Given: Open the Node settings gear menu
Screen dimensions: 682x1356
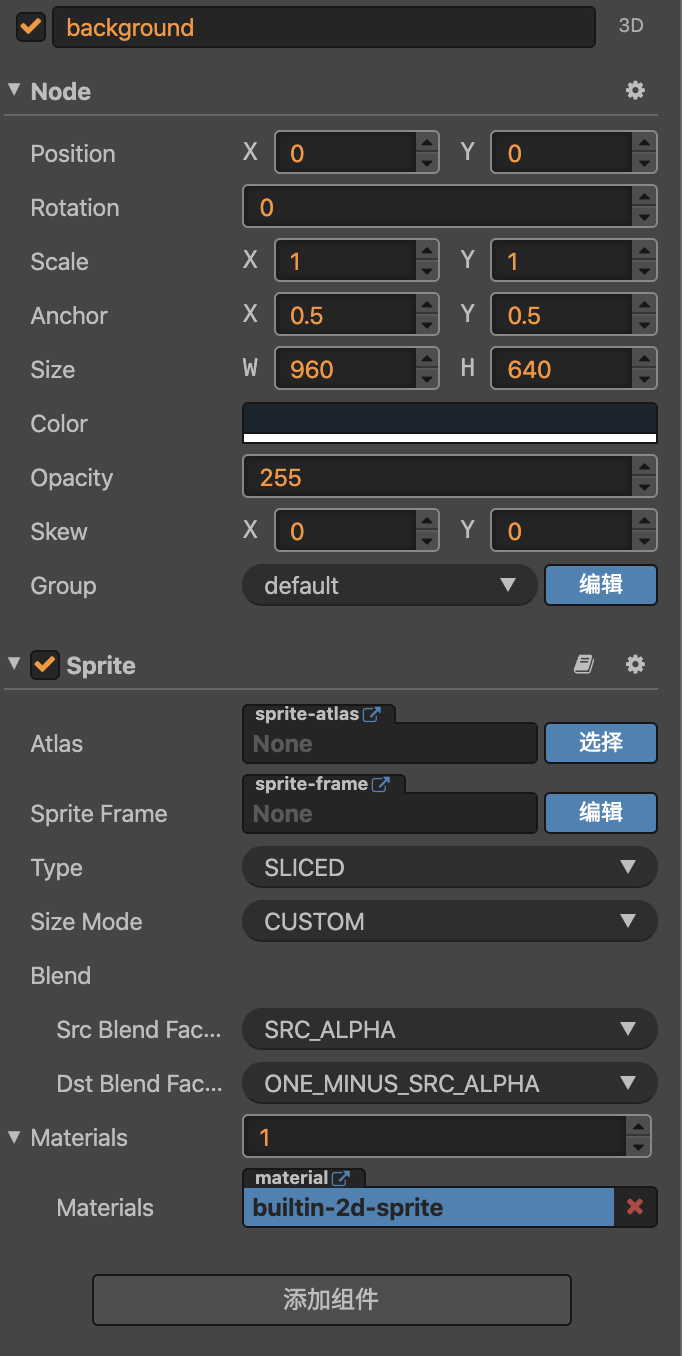Looking at the screenshot, I should click(635, 91).
